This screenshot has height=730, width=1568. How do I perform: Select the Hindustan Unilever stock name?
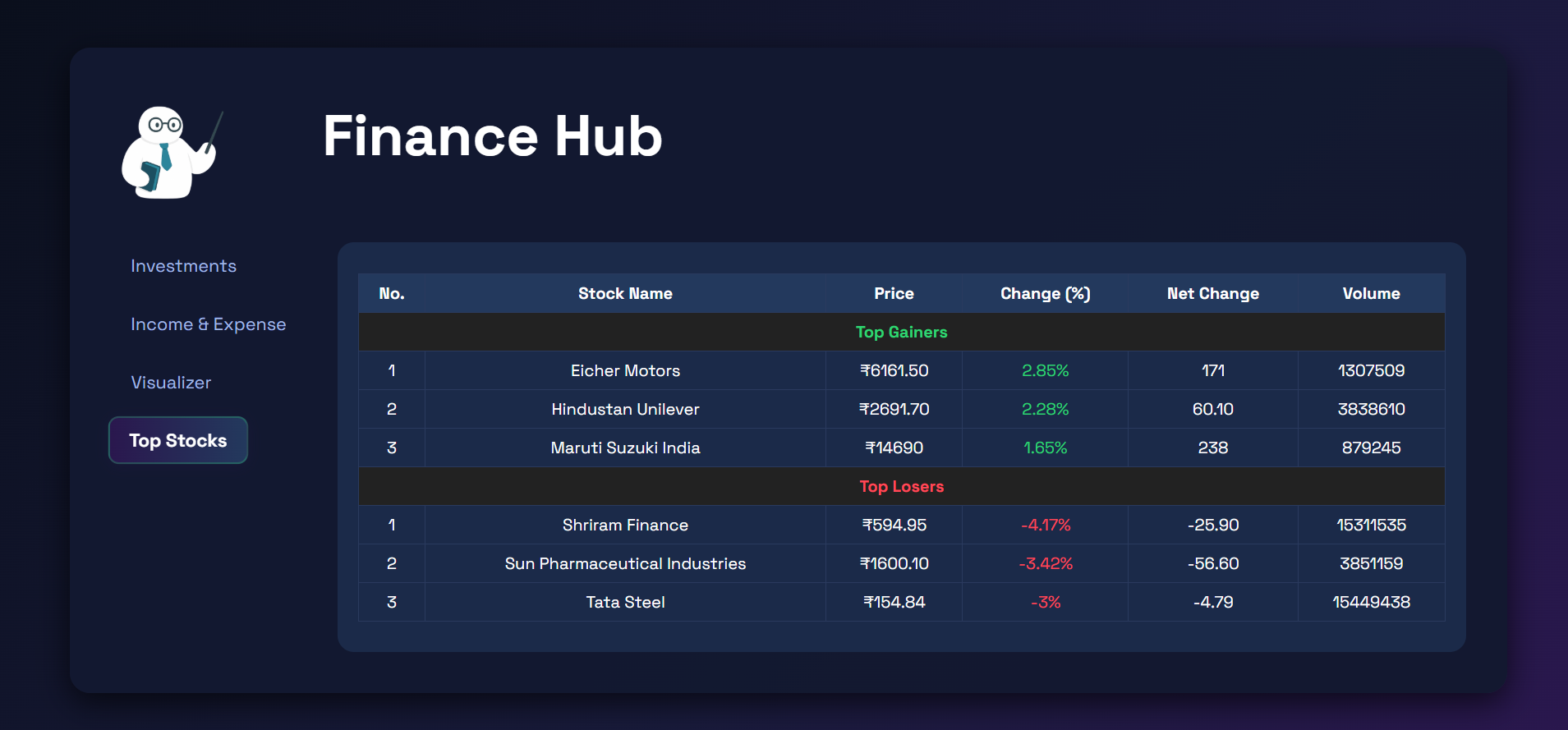pyautogui.click(x=625, y=409)
